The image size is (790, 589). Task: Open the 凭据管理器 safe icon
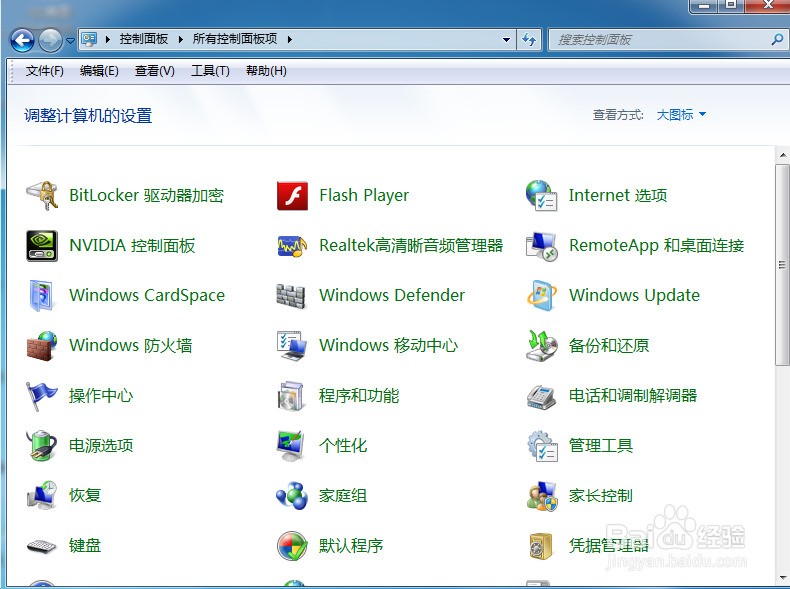point(541,546)
